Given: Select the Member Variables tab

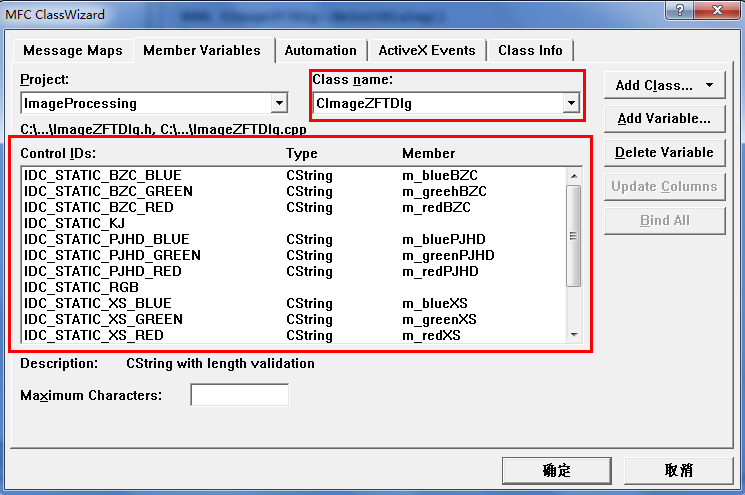Looking at the screenshot, I should tap(202, 50).
